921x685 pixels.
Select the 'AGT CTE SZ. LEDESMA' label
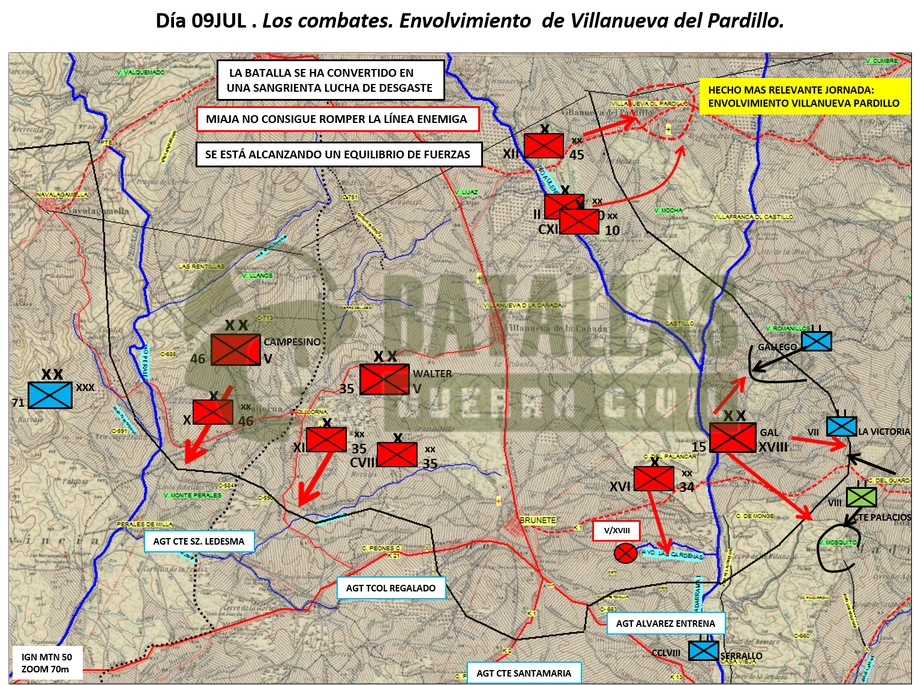(x=199, y=541)
